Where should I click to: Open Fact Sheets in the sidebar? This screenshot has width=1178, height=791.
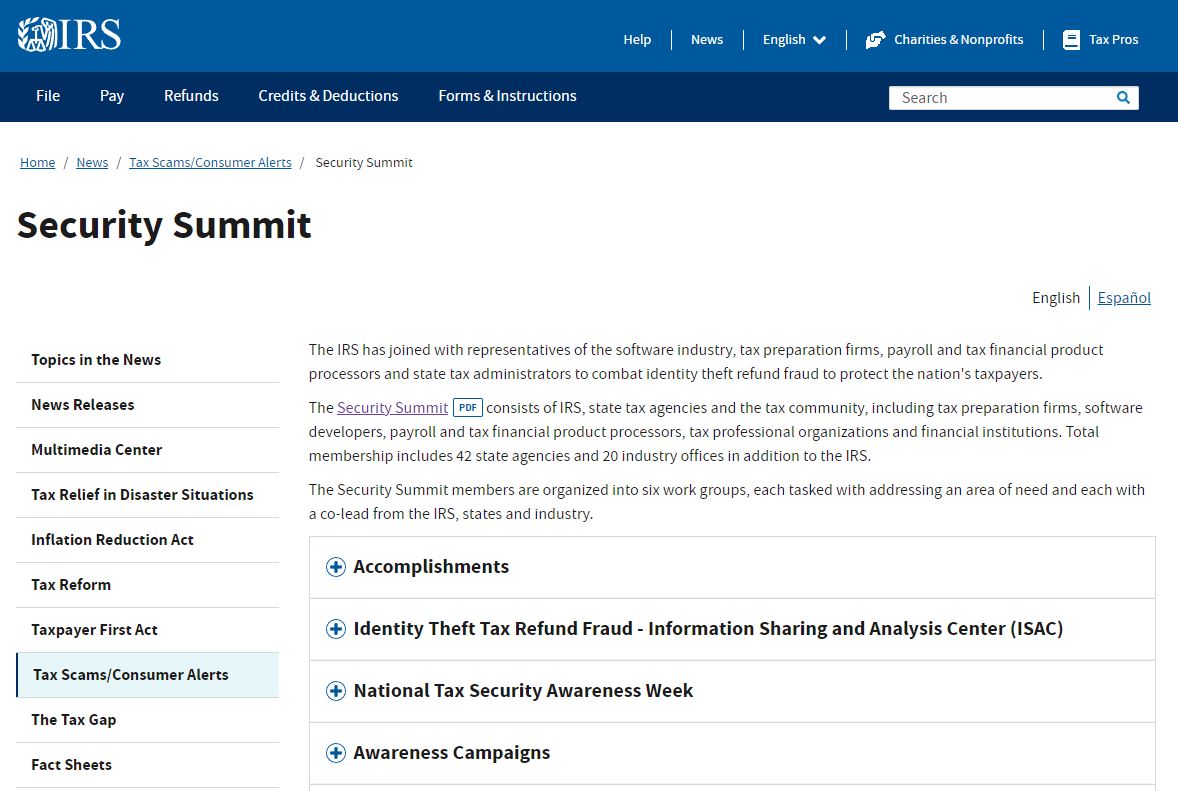(148, 765)
